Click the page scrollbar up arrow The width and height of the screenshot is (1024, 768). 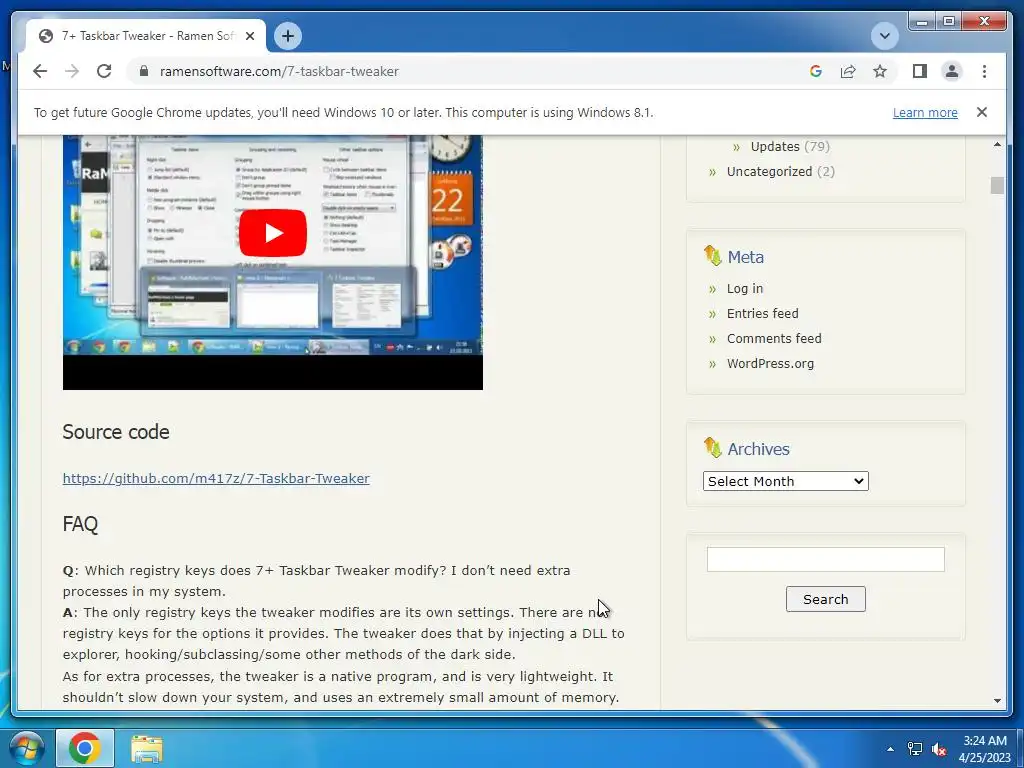click(x=997, y=144)
